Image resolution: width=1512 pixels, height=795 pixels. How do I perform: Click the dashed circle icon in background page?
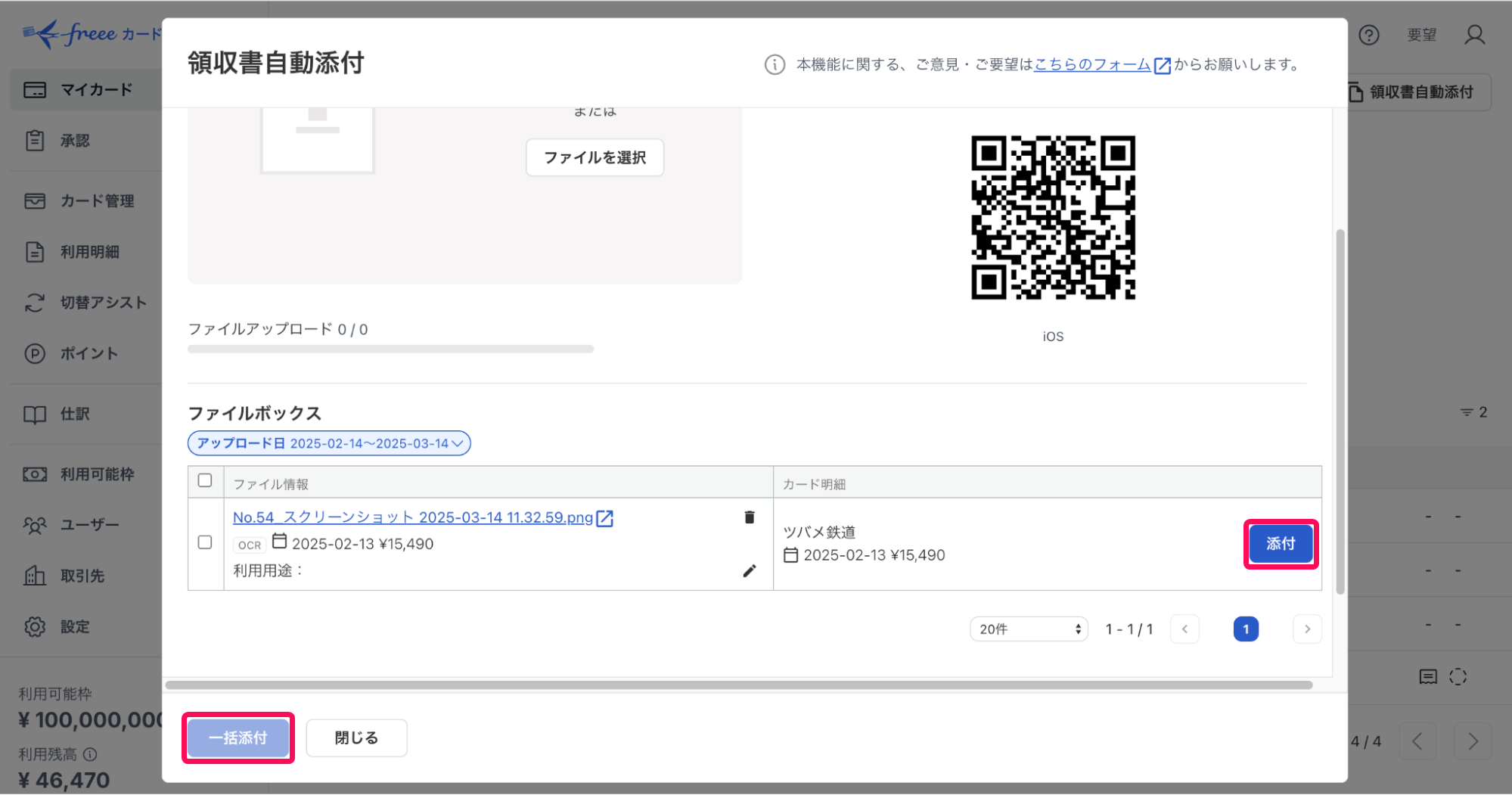pos(1458,677)
